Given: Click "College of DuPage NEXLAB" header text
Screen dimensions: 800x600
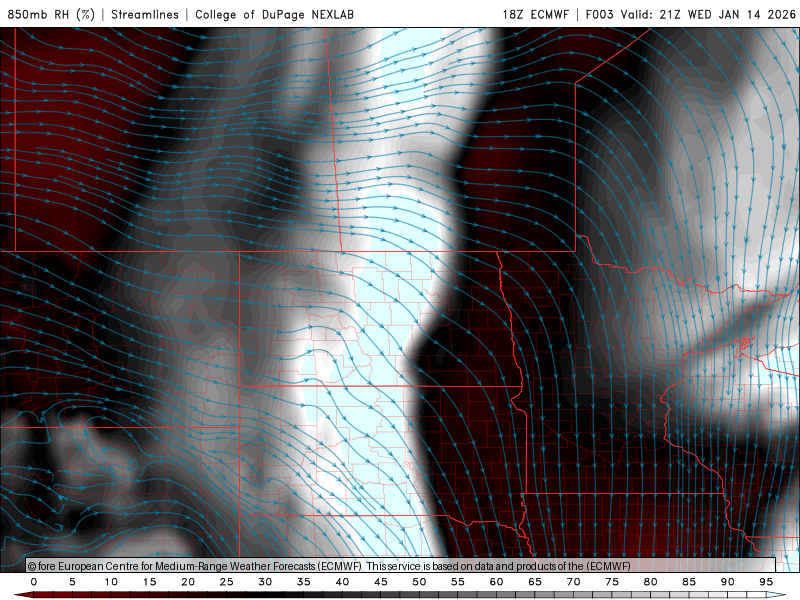Looking at the screenshot, I should (x=274, y=14).
